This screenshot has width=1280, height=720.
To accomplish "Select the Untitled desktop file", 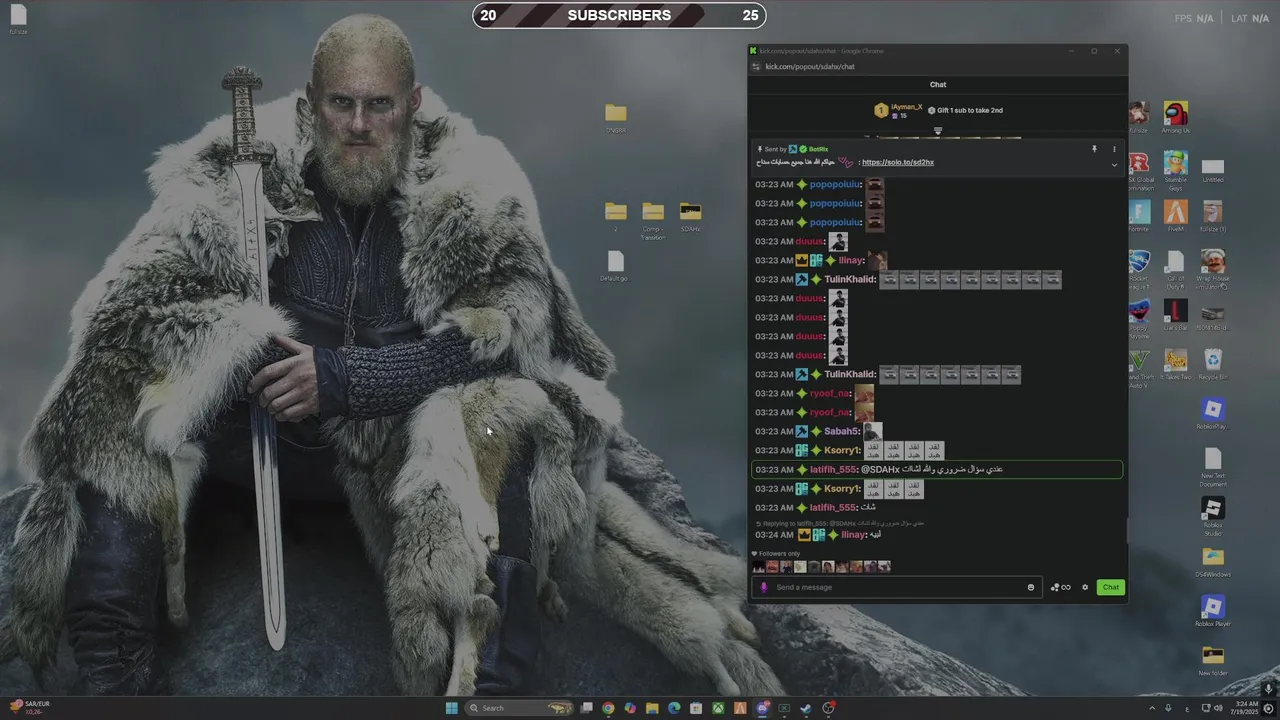I will pos(1213,170).
